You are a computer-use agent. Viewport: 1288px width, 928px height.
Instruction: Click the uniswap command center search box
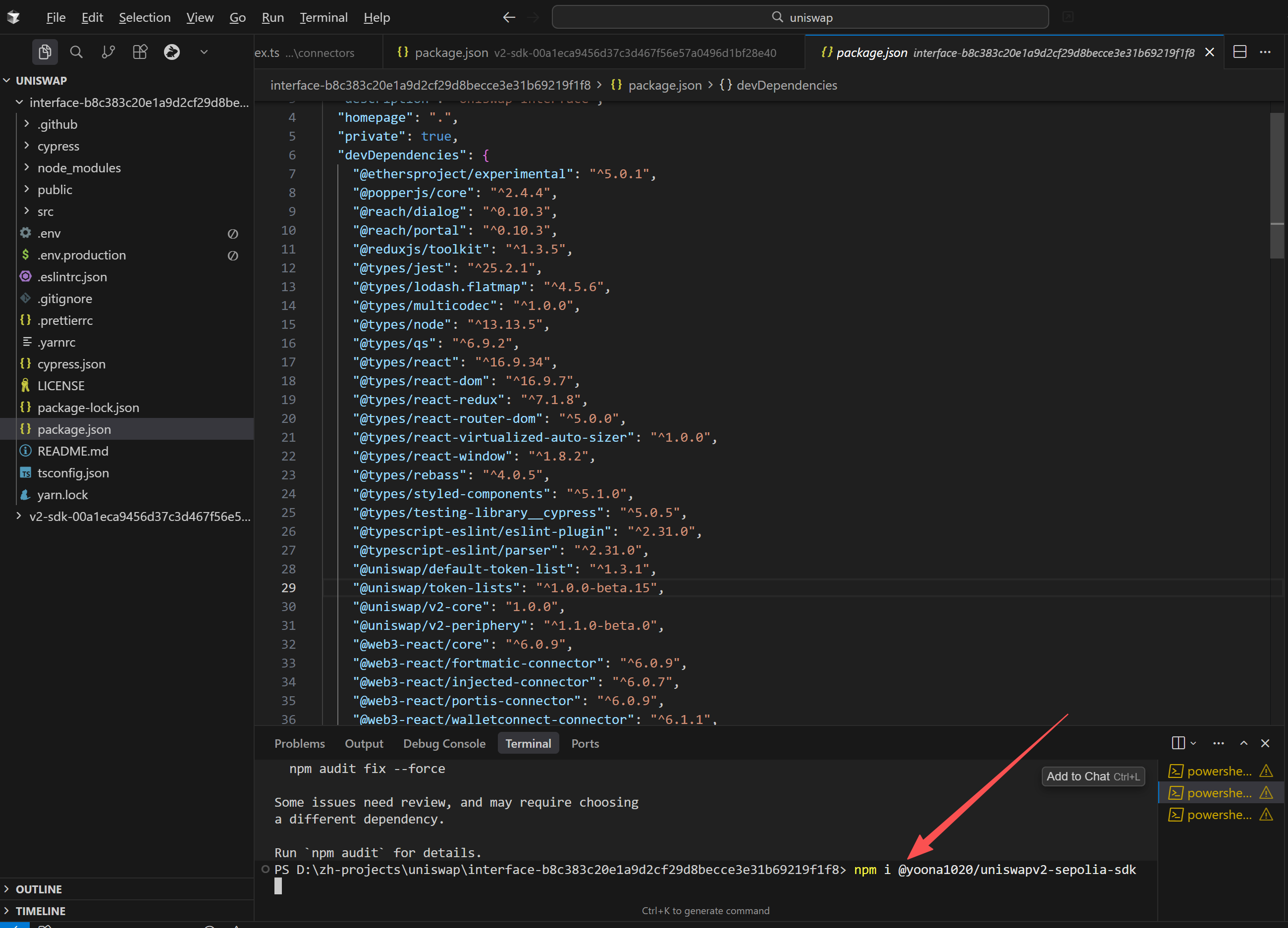click(x=800, y=18)
